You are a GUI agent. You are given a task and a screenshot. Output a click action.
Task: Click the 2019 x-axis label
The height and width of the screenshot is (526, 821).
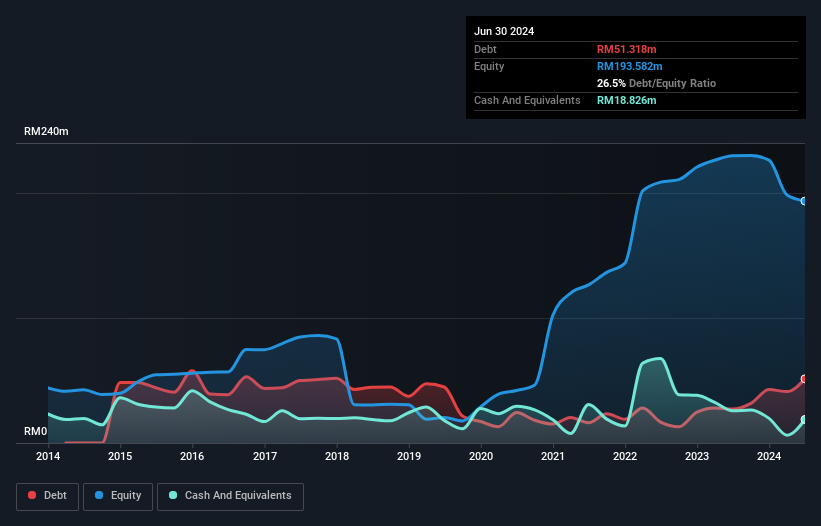pos(409,456)
